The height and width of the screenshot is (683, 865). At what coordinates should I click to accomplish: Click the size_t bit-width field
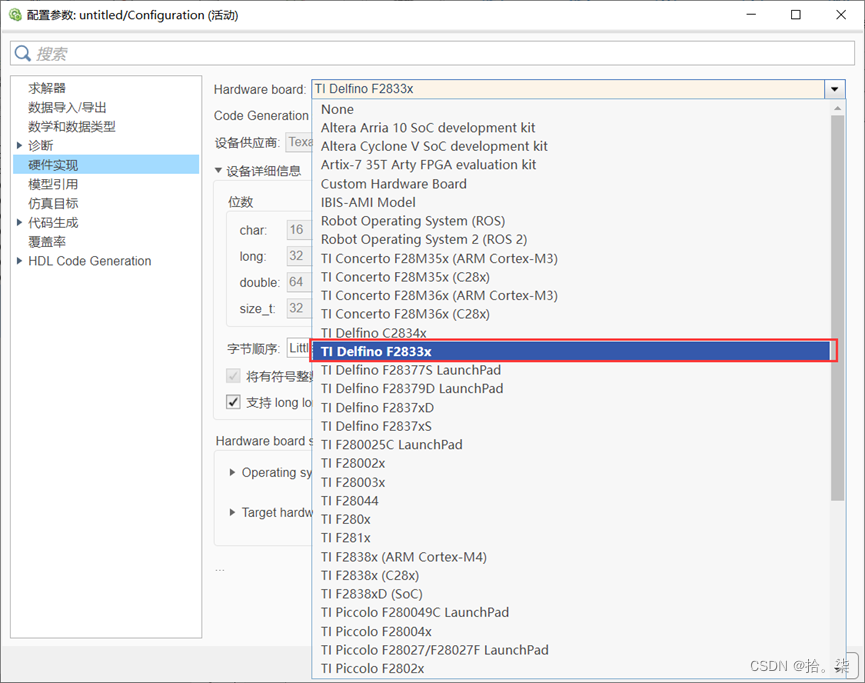pyautogui.click(x=298, y=308)
